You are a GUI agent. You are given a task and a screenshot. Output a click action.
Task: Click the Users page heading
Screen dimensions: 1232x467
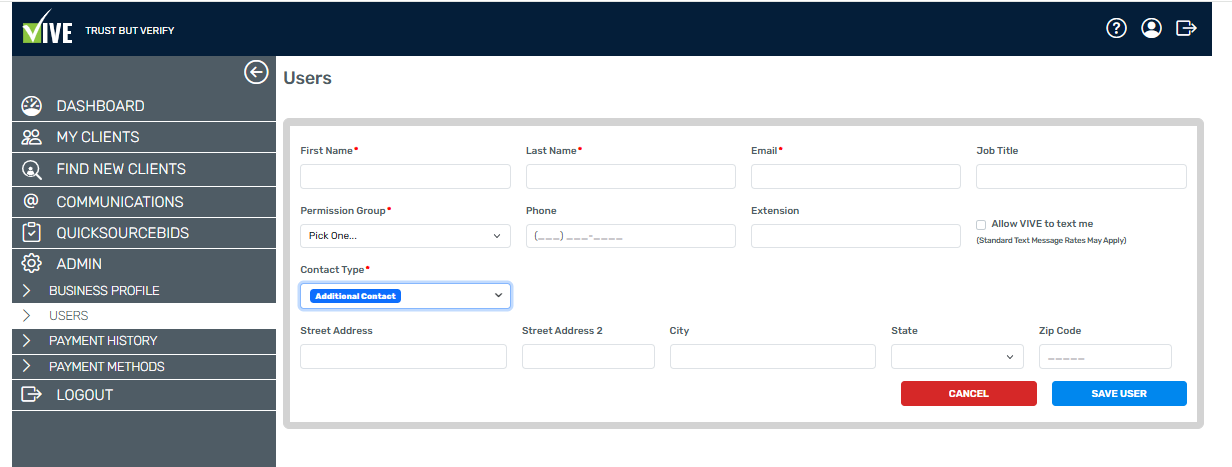tap(308, 78)
